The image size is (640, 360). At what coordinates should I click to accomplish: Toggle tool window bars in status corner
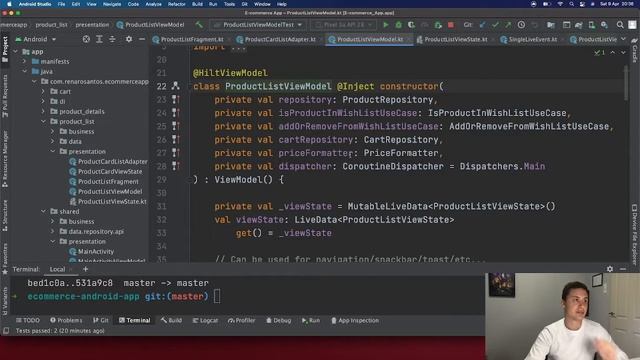tap(6, 331)
